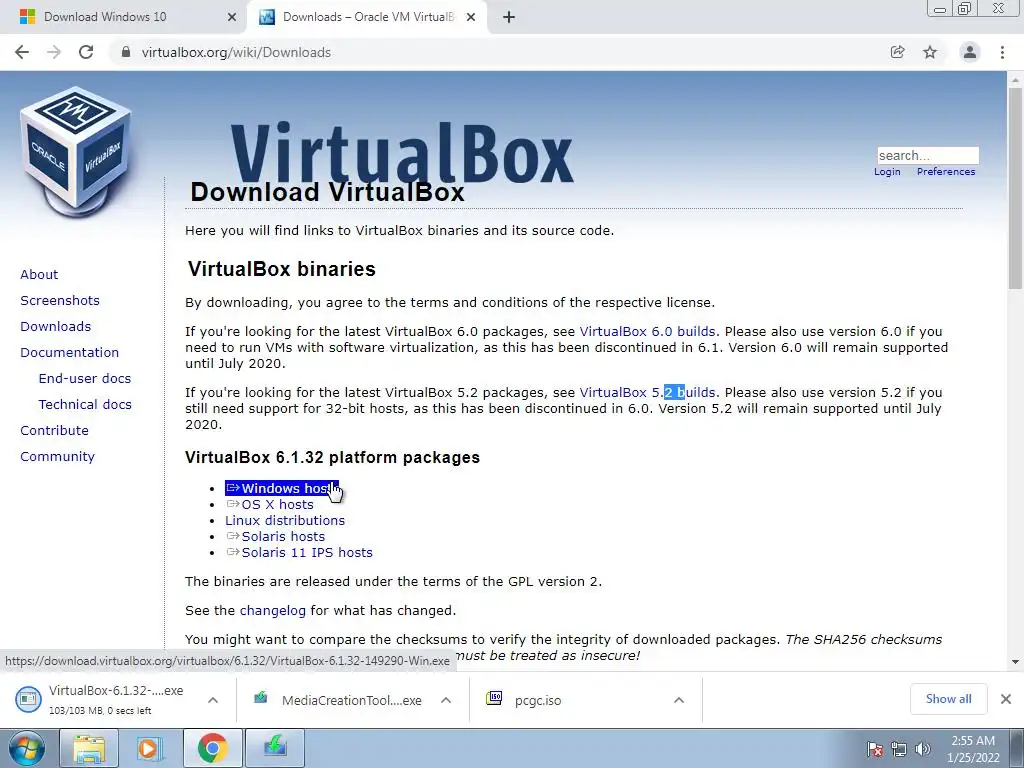Click Solaris 11 IPS hosts link
Image resolution: width=1024 pixels, height=768 pixels.
299,552
